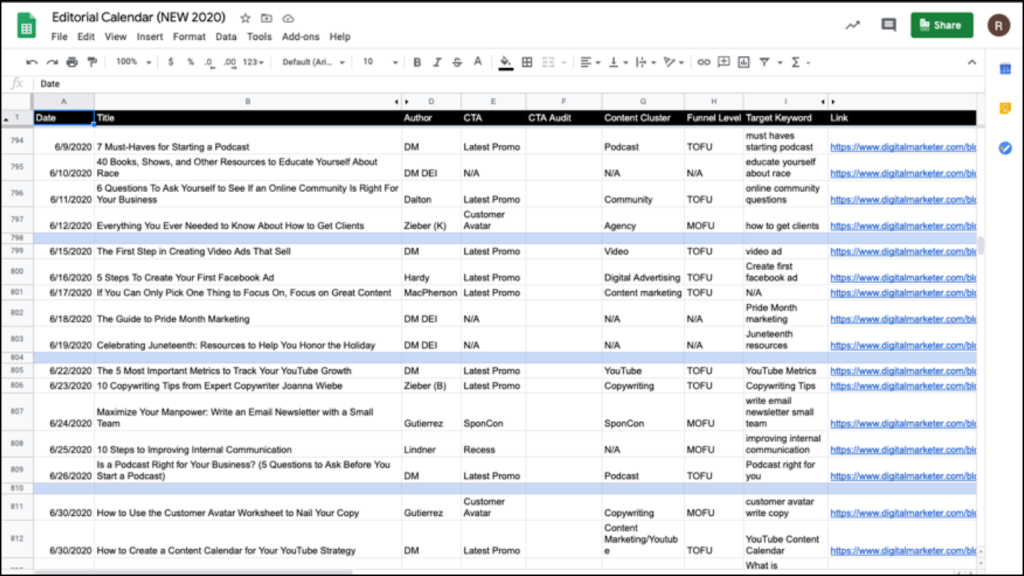Increase decimal places icon
The height and width of the screenshot is (576, 1024).
229,62
